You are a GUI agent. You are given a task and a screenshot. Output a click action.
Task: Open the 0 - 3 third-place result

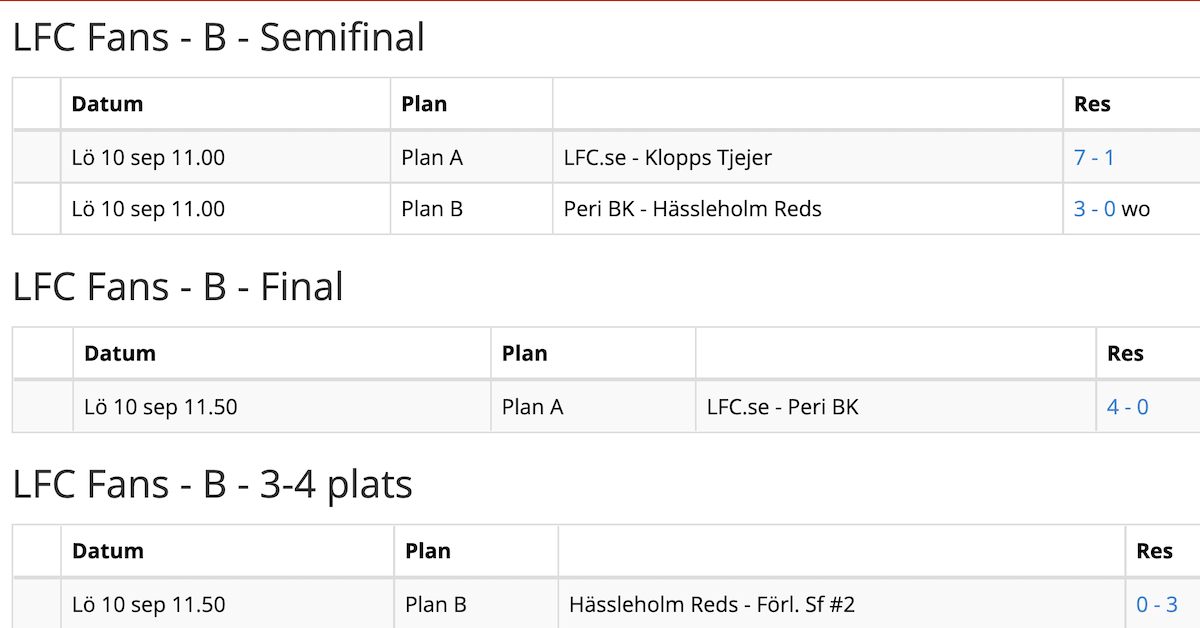click(1157, 605)
